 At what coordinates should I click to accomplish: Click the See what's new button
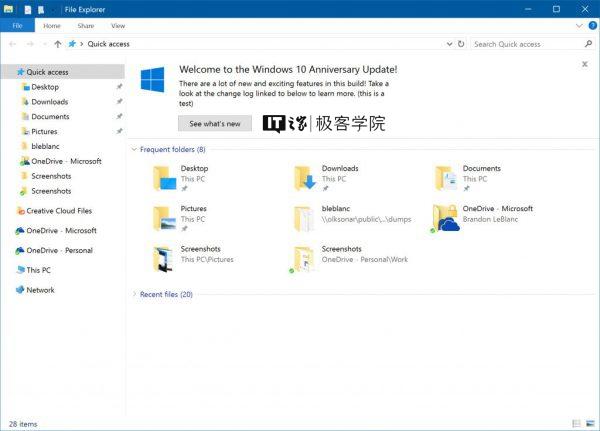coord(215,124)
